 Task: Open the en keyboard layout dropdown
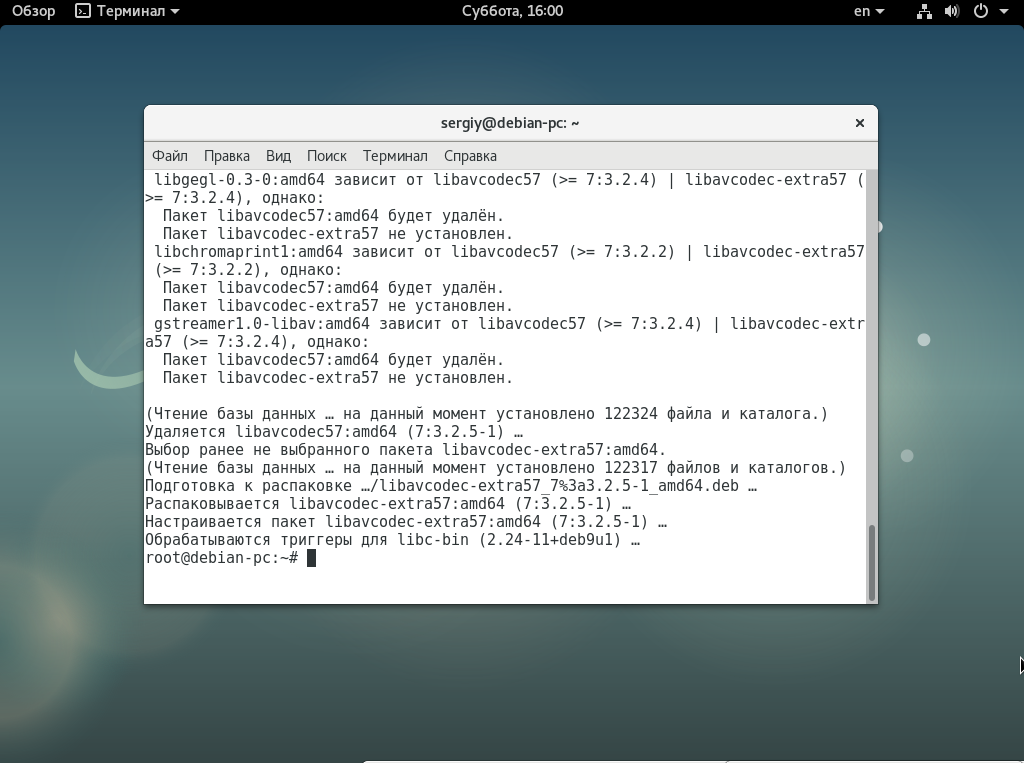click(x=868, y=11)
